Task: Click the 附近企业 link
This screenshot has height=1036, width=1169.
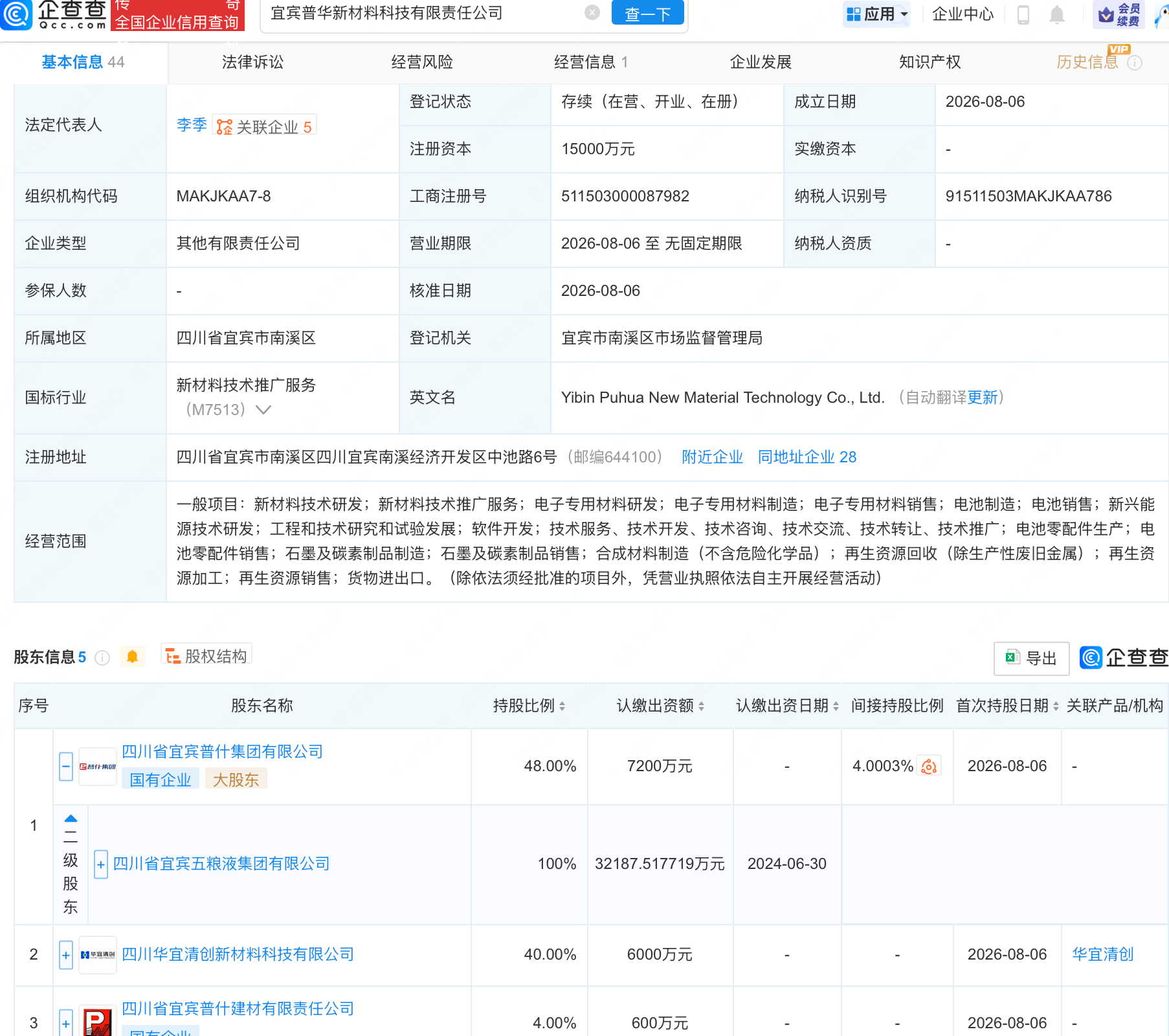Action: pos(713,457)
